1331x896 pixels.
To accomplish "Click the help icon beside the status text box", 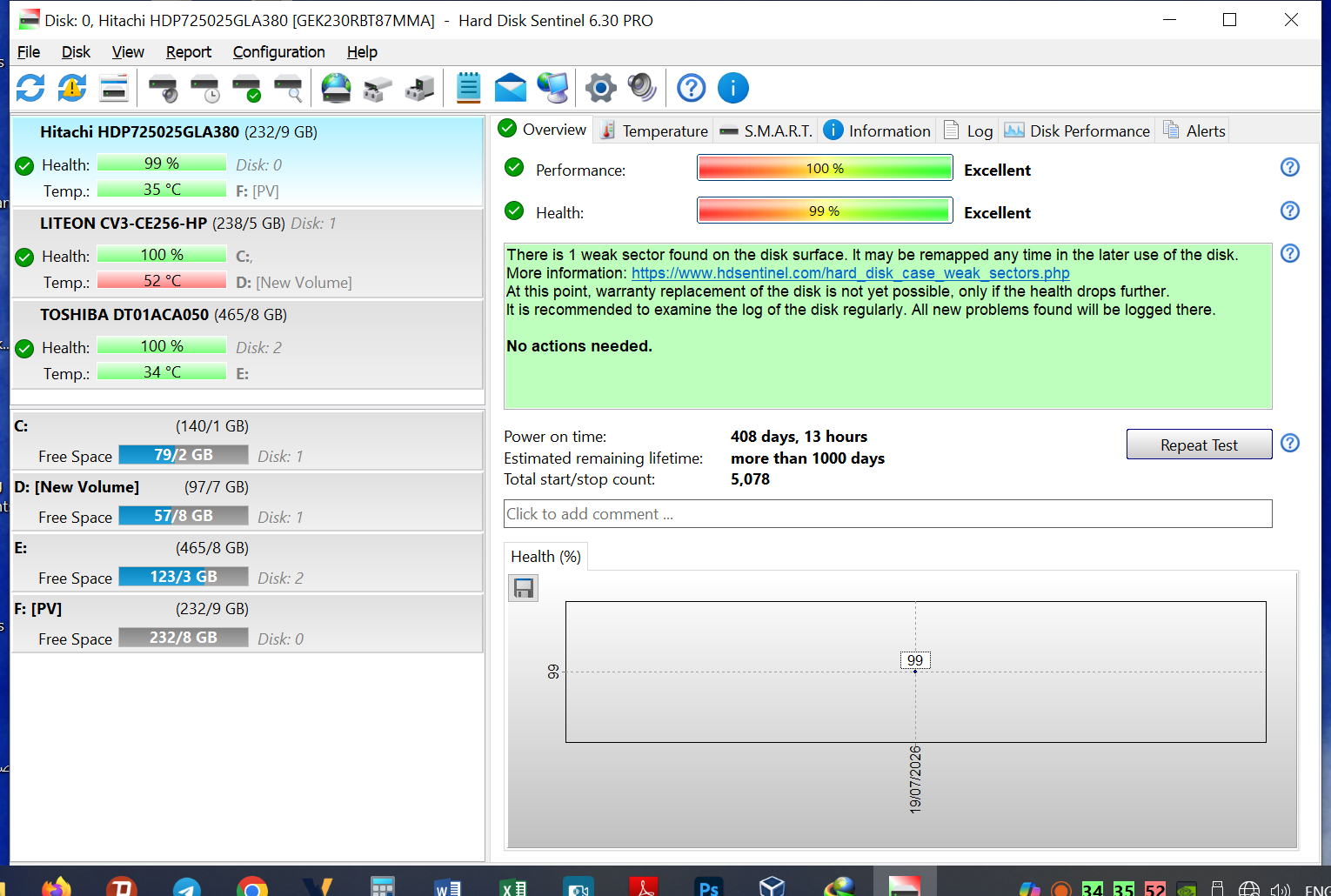I will click(1290, 253).
